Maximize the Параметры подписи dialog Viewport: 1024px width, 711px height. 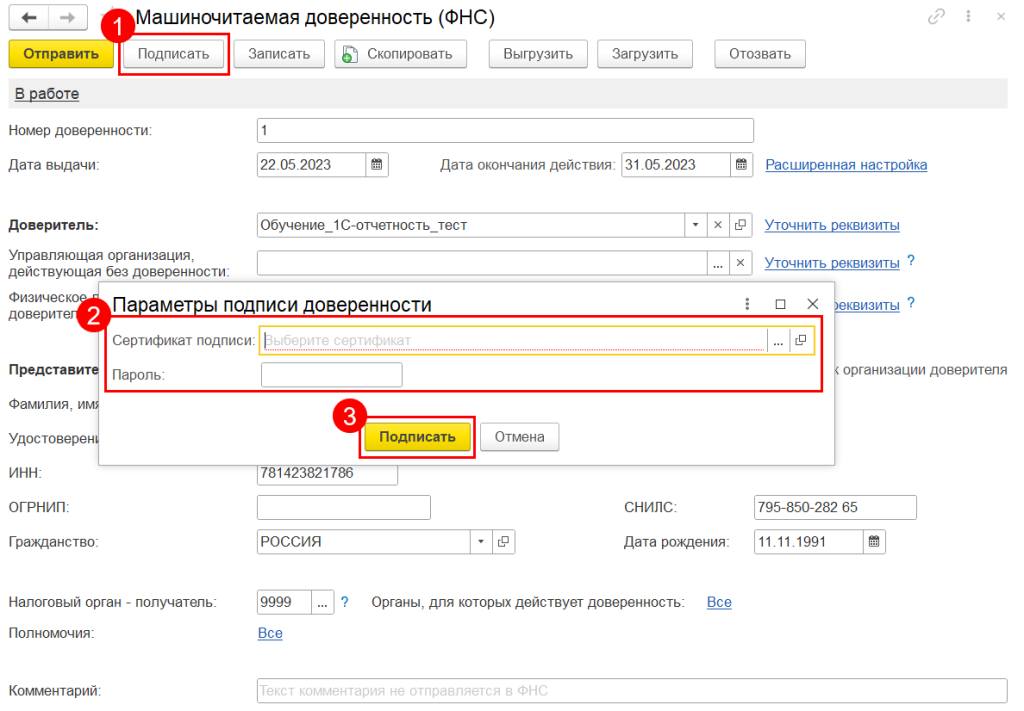tap(780, 304)
